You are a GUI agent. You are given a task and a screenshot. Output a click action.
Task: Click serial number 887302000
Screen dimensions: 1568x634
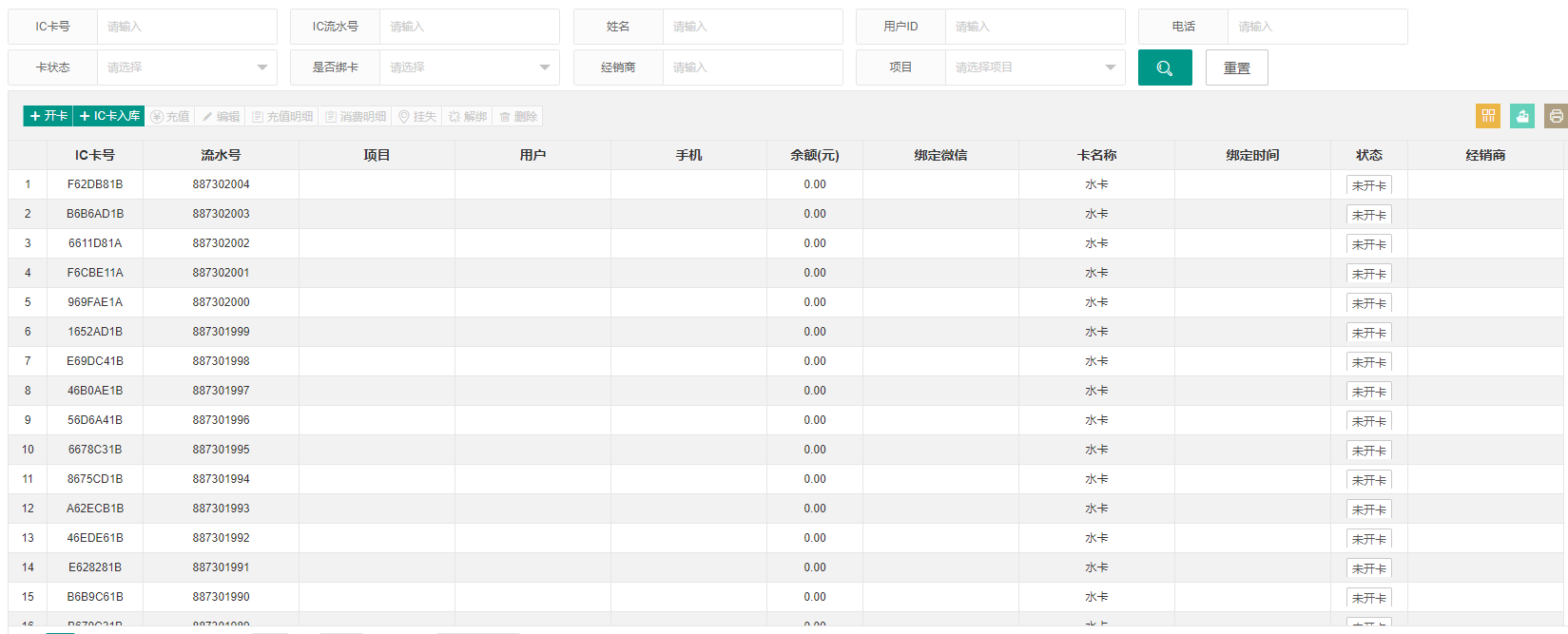pos(221,302)
